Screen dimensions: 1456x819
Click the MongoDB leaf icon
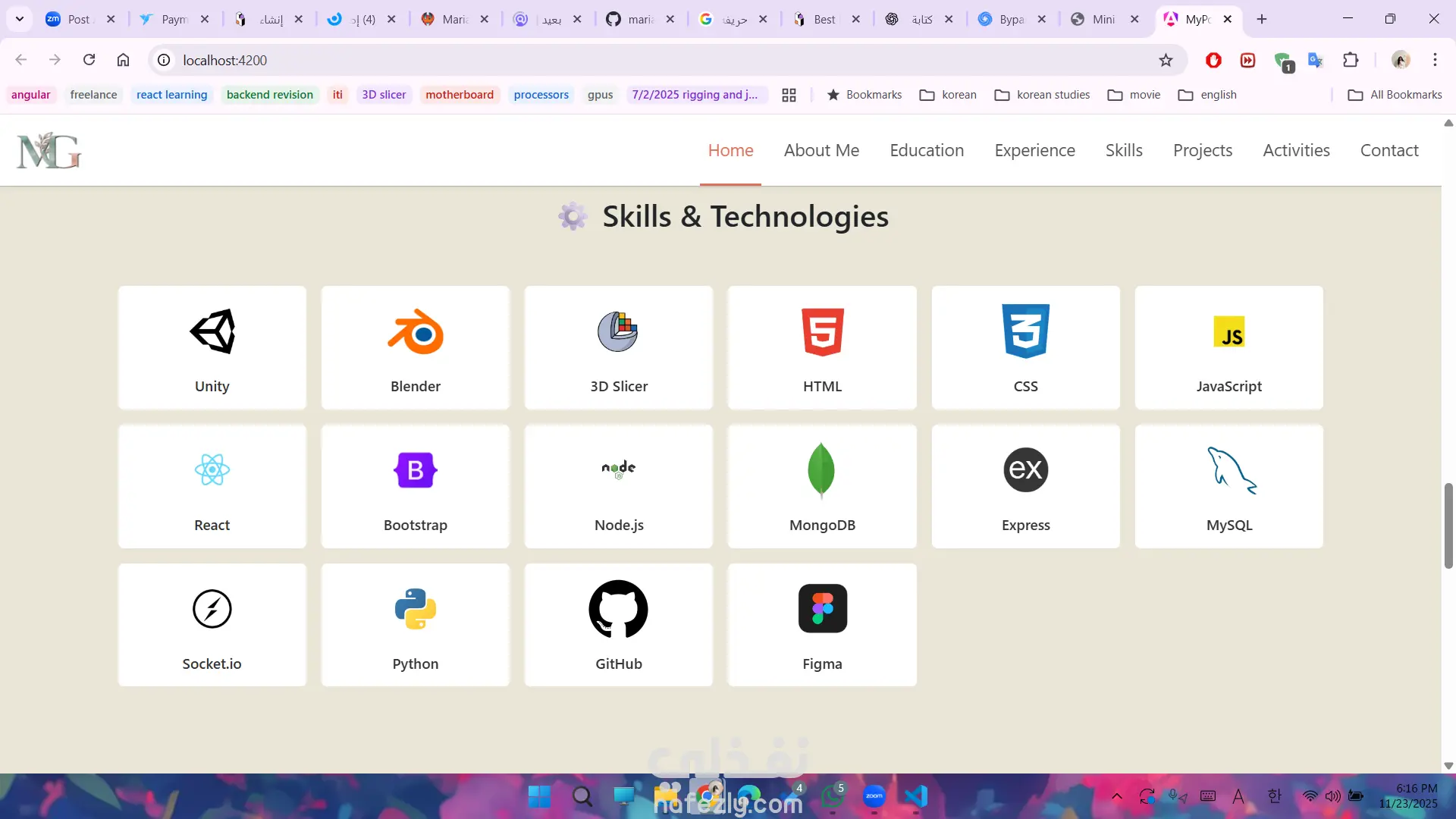point(822,470)
